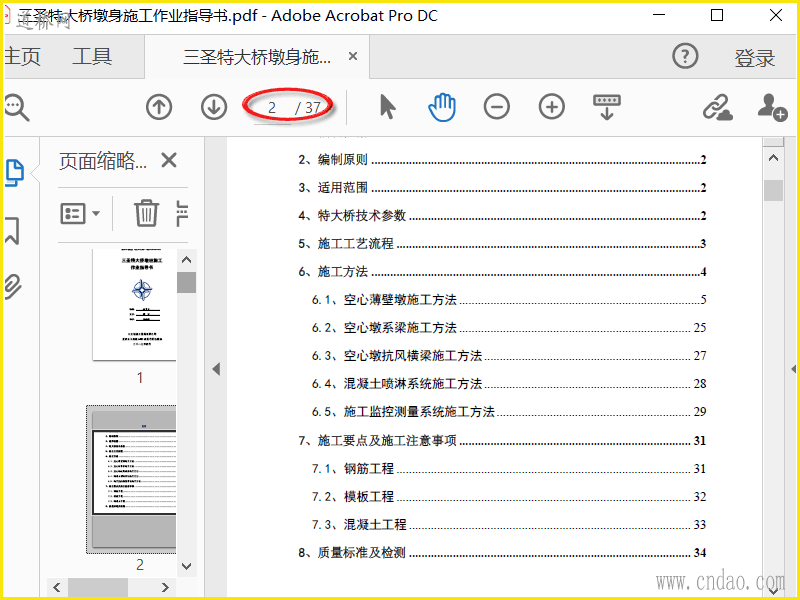Zoom in with plus icon

[552, 107]
